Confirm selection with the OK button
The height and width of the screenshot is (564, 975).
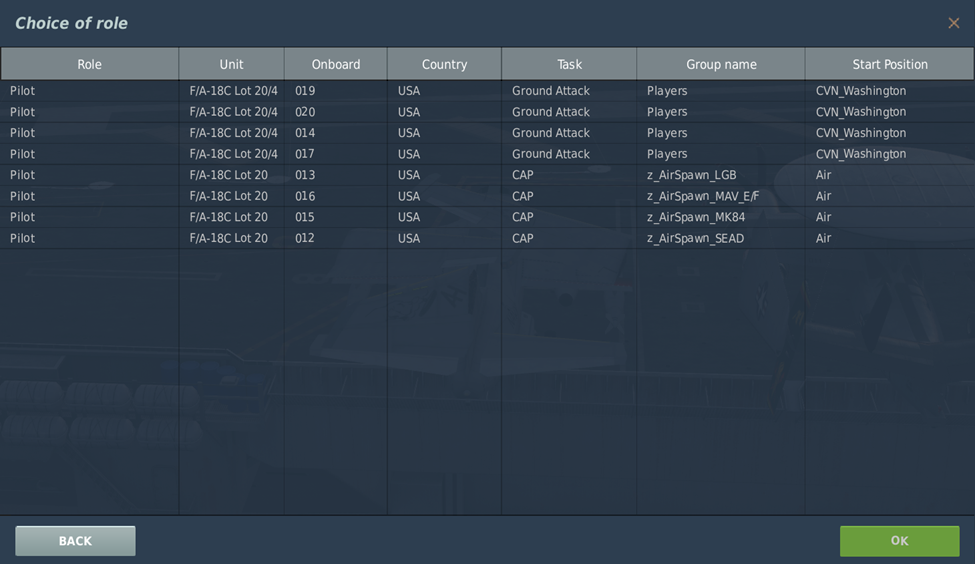pos(899,541)
